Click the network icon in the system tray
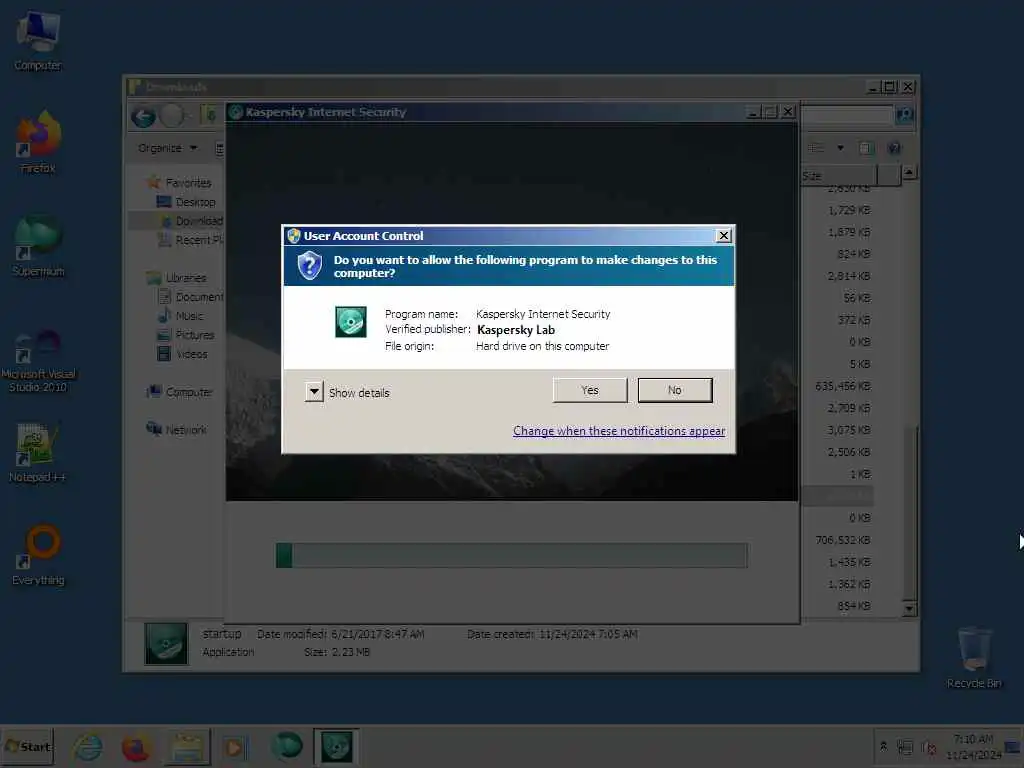Image resolution: width=1024 pixels, height=768 pixels. pyautogui.click(x=905, y=746)
